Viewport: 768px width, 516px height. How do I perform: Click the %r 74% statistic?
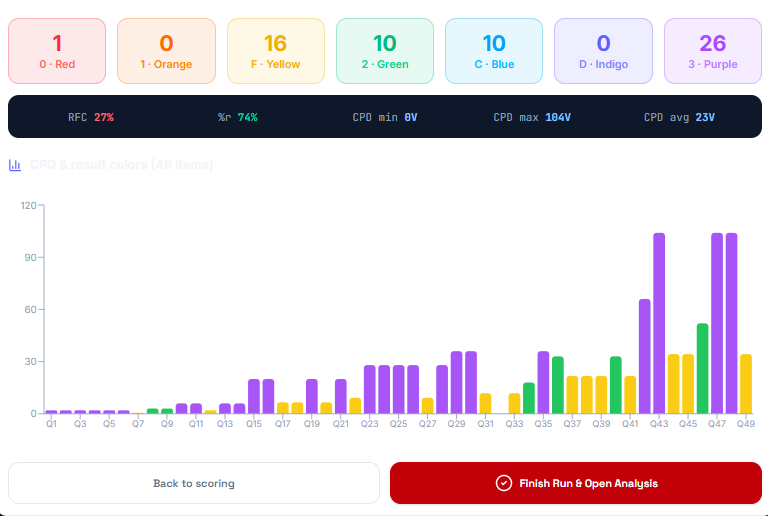pyautogui.click(x=238, y=117)
